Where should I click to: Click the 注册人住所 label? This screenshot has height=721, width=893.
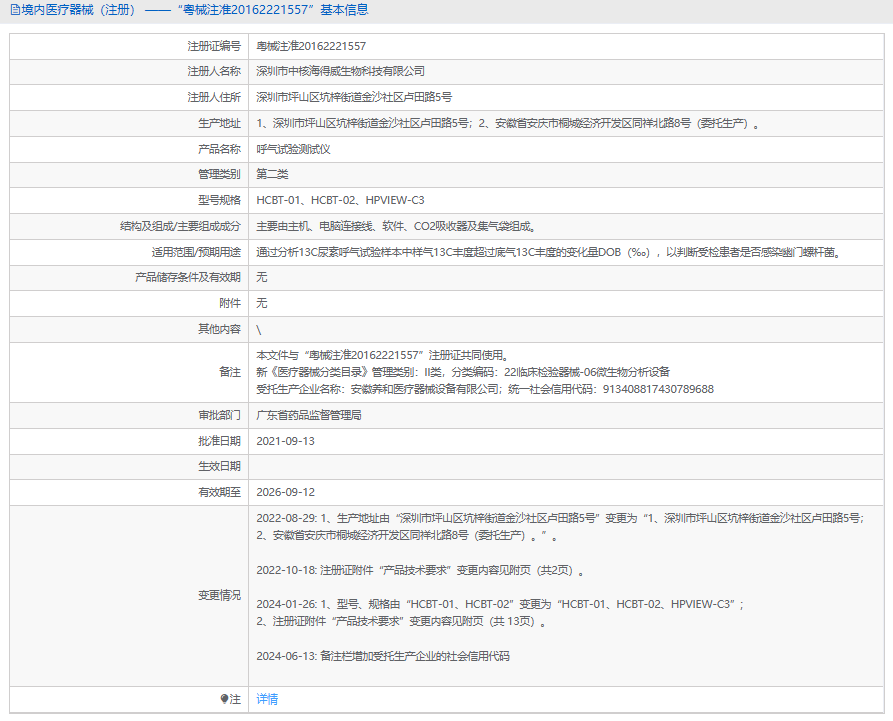coord(214,97)
